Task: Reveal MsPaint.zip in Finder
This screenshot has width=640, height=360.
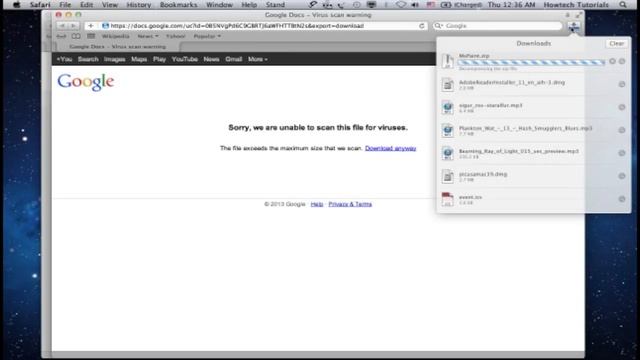Action: point(622,61)
